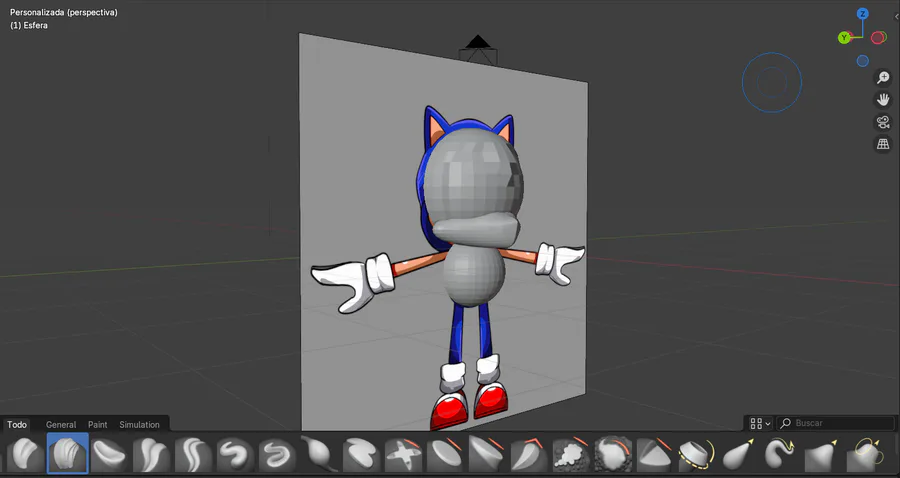
Task: Select the Smooth brush
Action: [613, 453]
